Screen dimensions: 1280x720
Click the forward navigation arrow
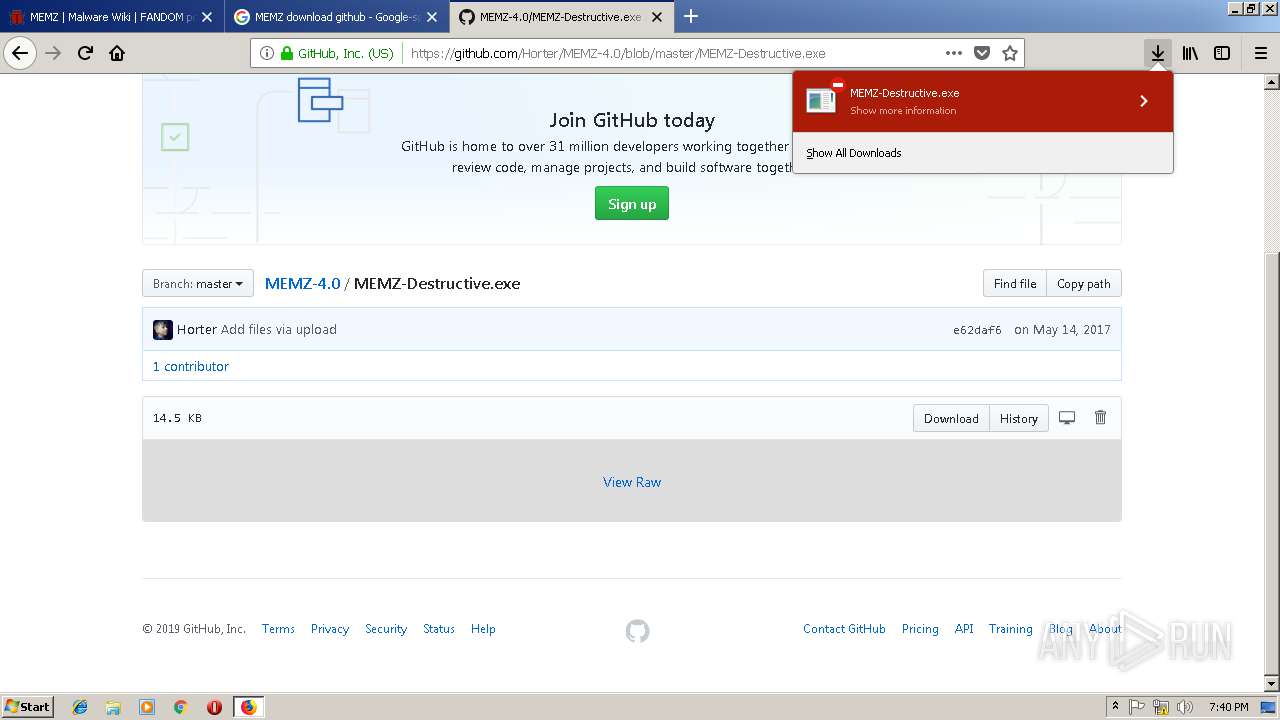pos(54,53)
